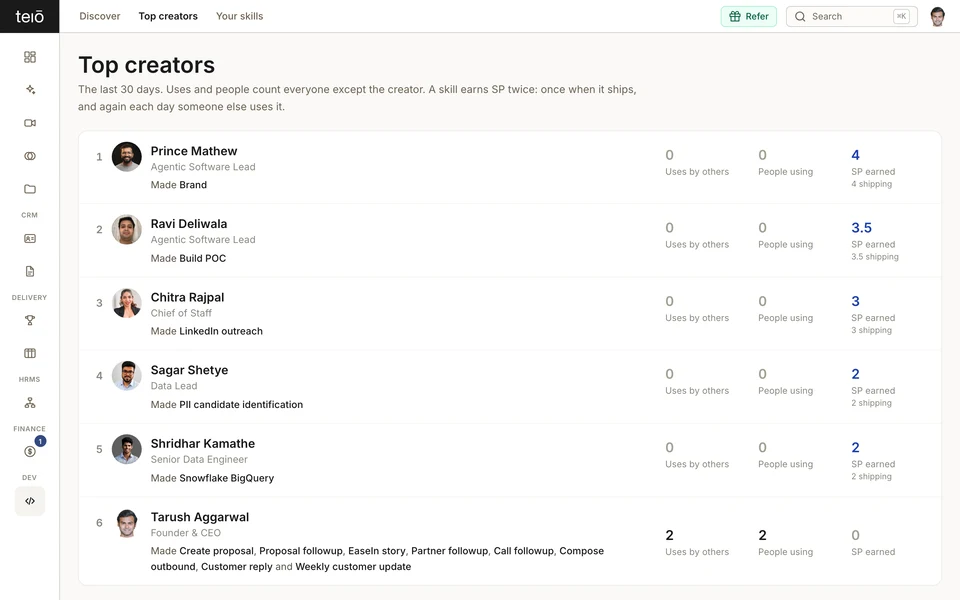The height and width of the screenshot is (600, 960).
Task: Open Sagar Shetye's profile photo
Action: coord(127,376)
